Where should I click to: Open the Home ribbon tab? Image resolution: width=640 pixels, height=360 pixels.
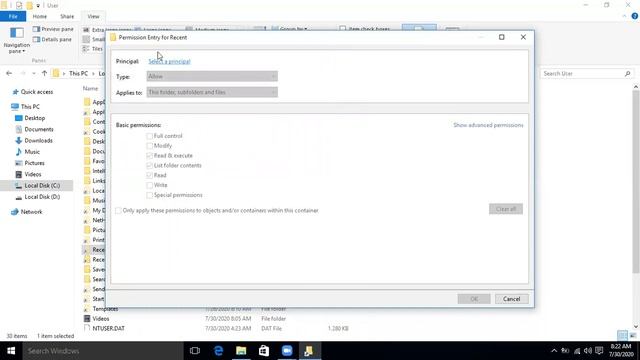coord(40,16)
